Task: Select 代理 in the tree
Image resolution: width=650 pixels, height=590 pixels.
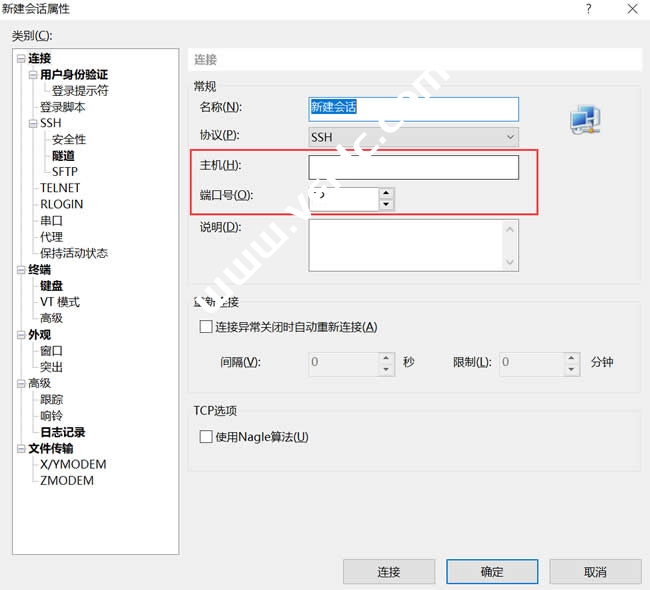Action: point(51,237)
